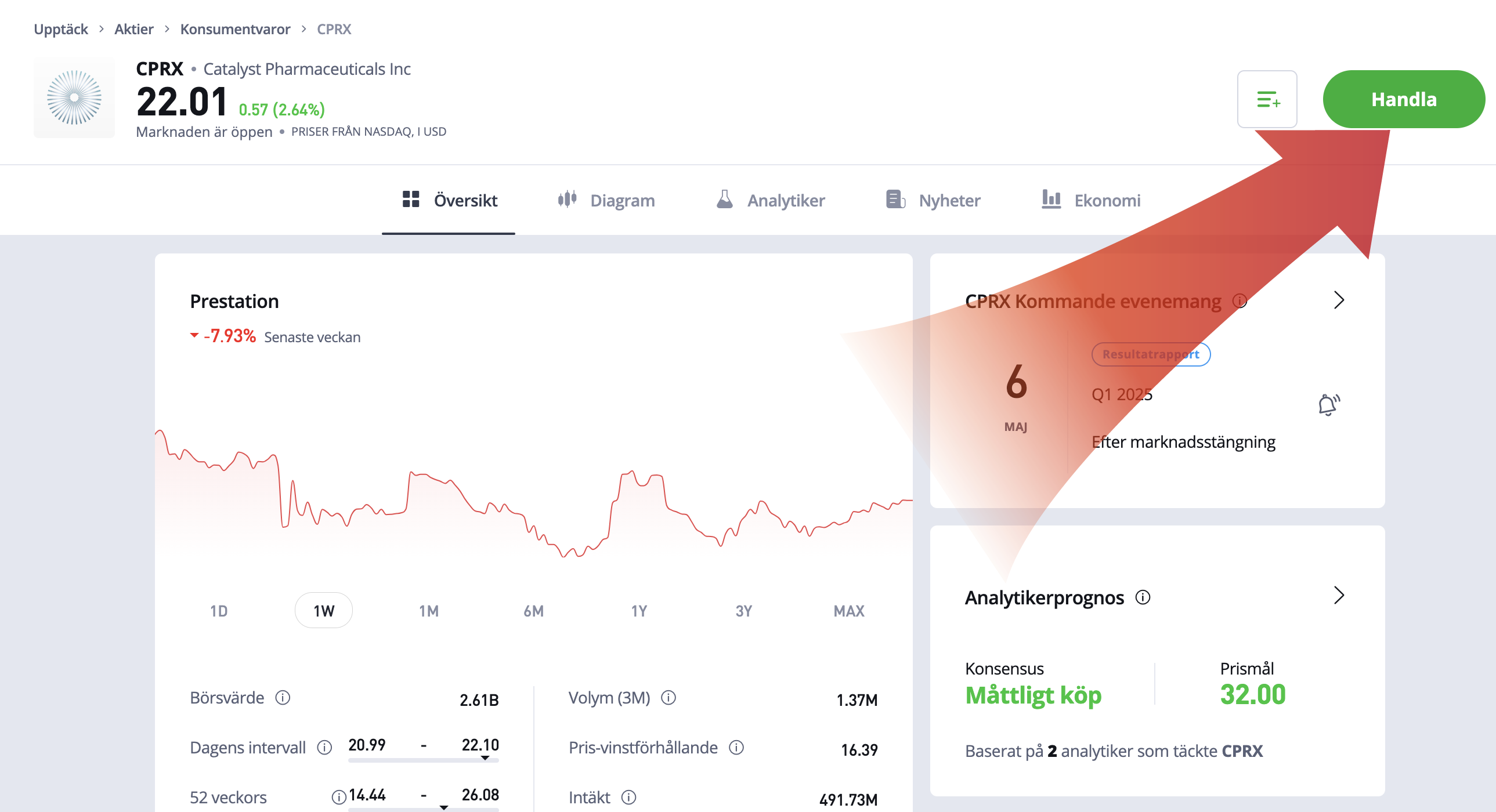Expand the Kommande evenemang card chevron

click(x=1339, y=300)
